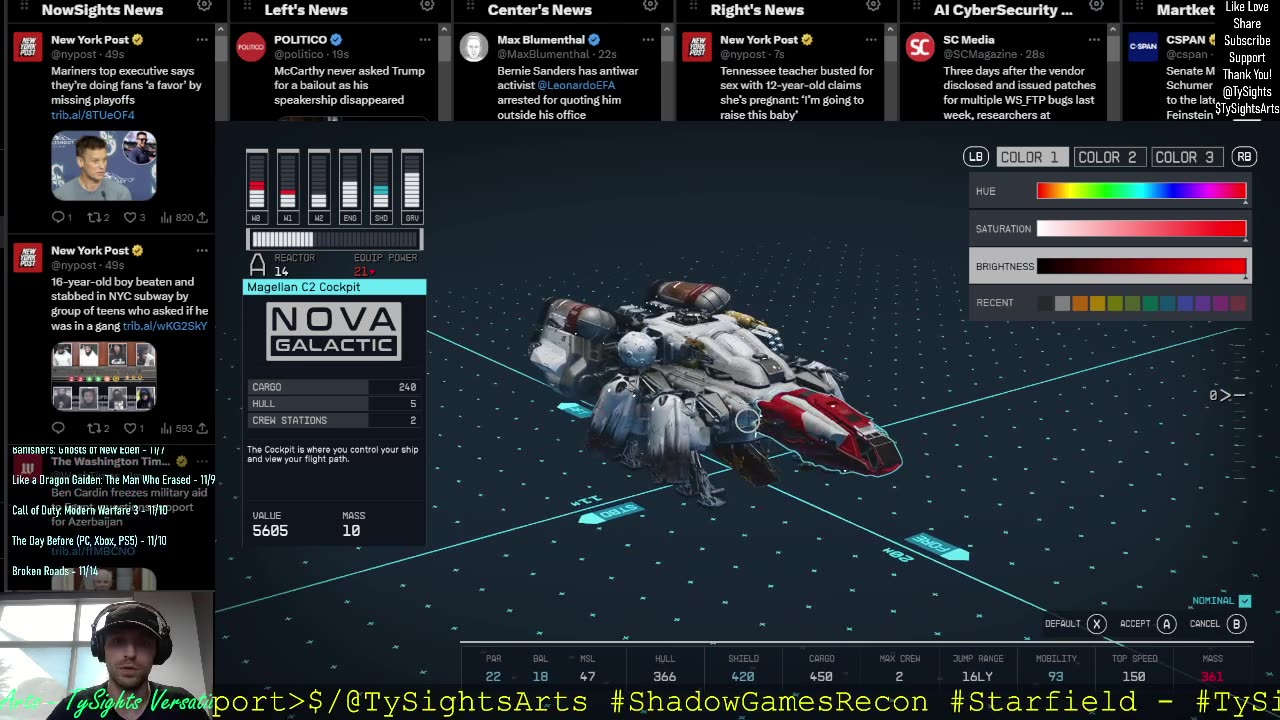Open Left's News column settings gear
The width and height of the screenshot is (1280, 720).
point(427,5)
